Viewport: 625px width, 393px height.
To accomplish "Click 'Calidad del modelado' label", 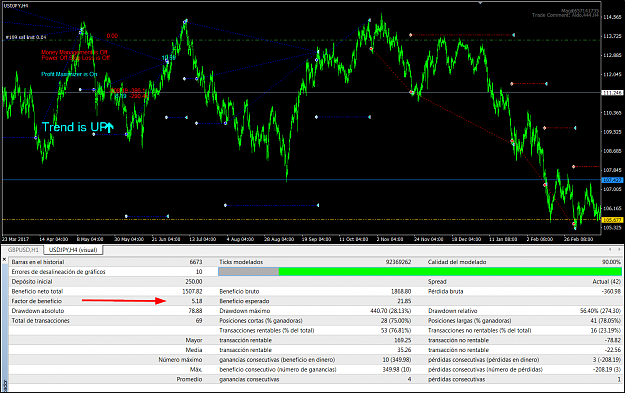I will coord(457,262).
